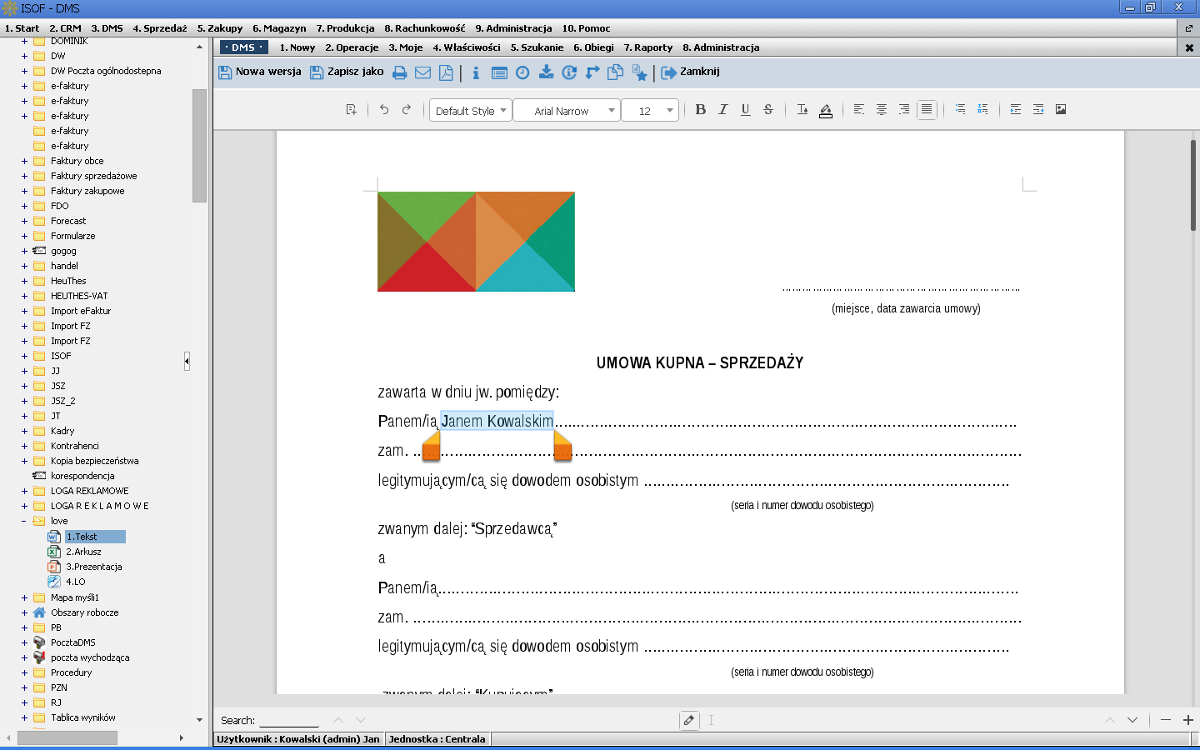Image resolution: width=1200 pixels, height=750 pixels.
Task: Export the document as PDF
Action: pos(445,72)
